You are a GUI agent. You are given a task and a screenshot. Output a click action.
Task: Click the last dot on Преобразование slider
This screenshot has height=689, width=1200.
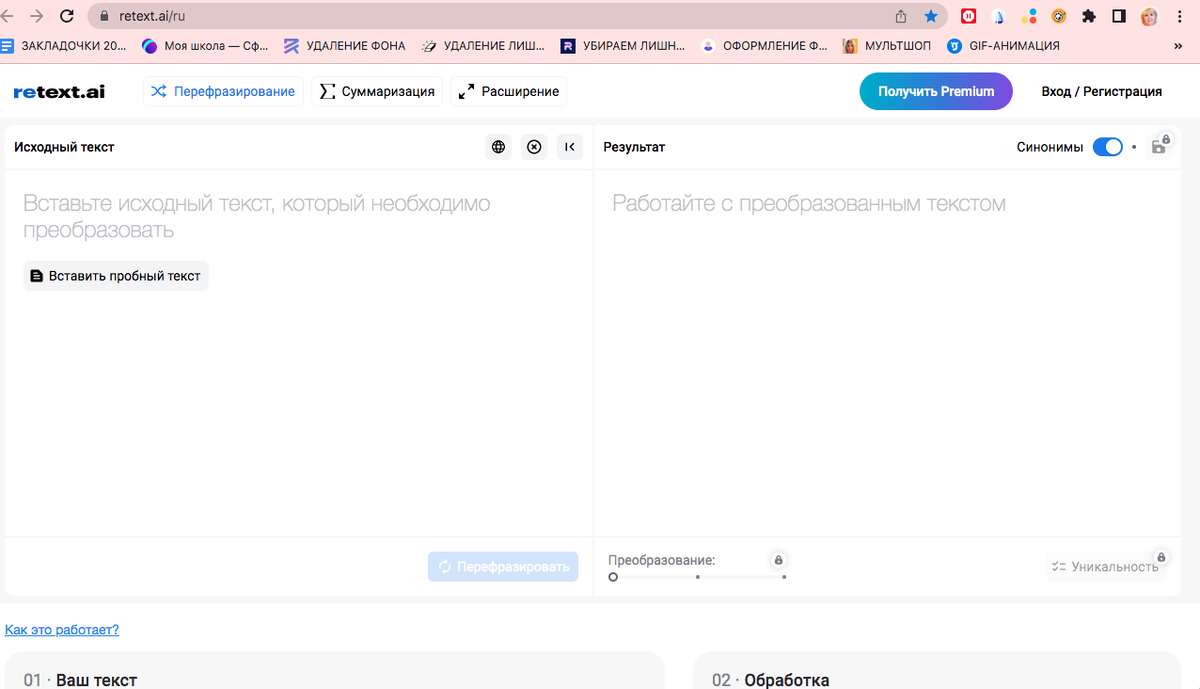tap(784, 577)
